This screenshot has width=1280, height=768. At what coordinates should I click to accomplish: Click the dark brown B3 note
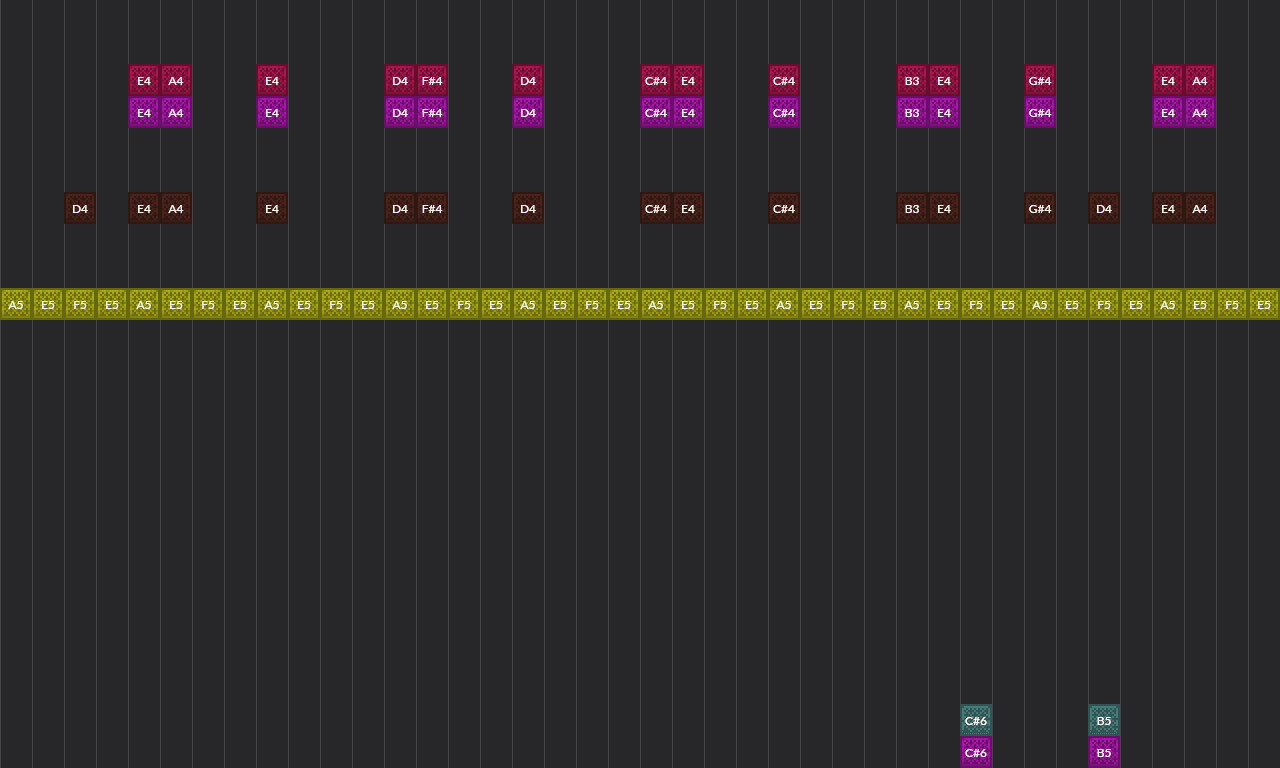click(x=912, y=208)
